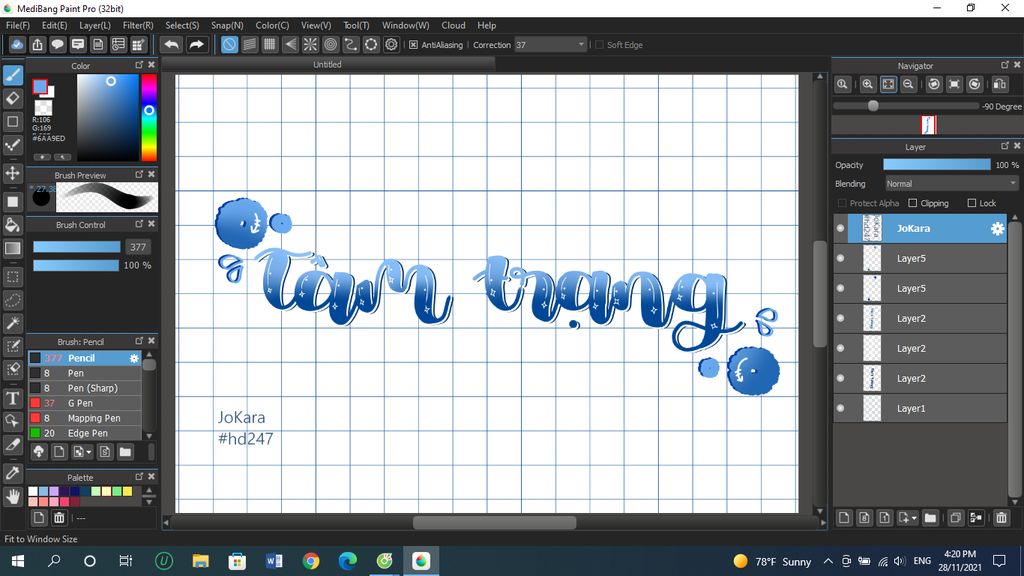This screenshot has height=576, width=1024.
Task: Toggle Soft Edge checkbox
Action: click(600, 44)
